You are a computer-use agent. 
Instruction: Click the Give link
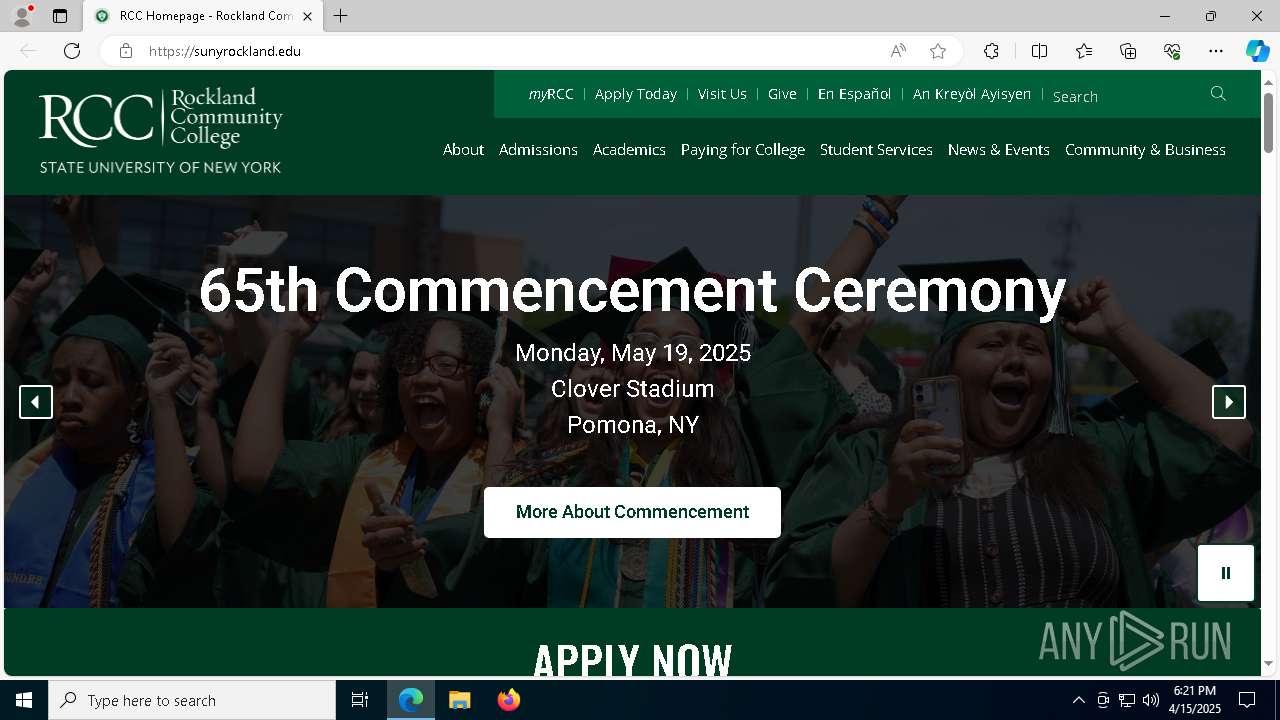[782, 94]
